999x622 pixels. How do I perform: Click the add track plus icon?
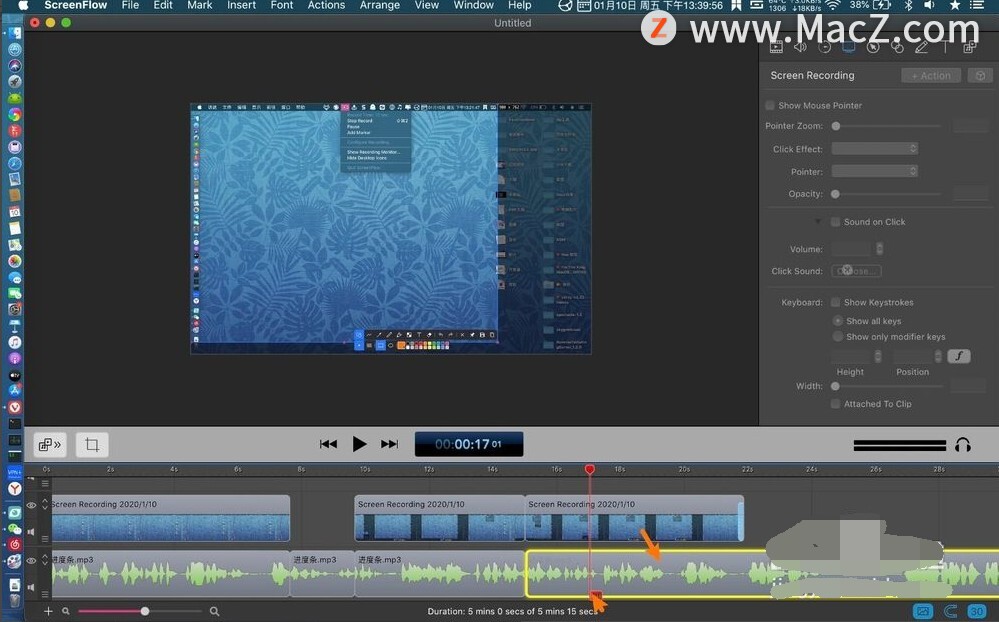click(x=48, y=611)
